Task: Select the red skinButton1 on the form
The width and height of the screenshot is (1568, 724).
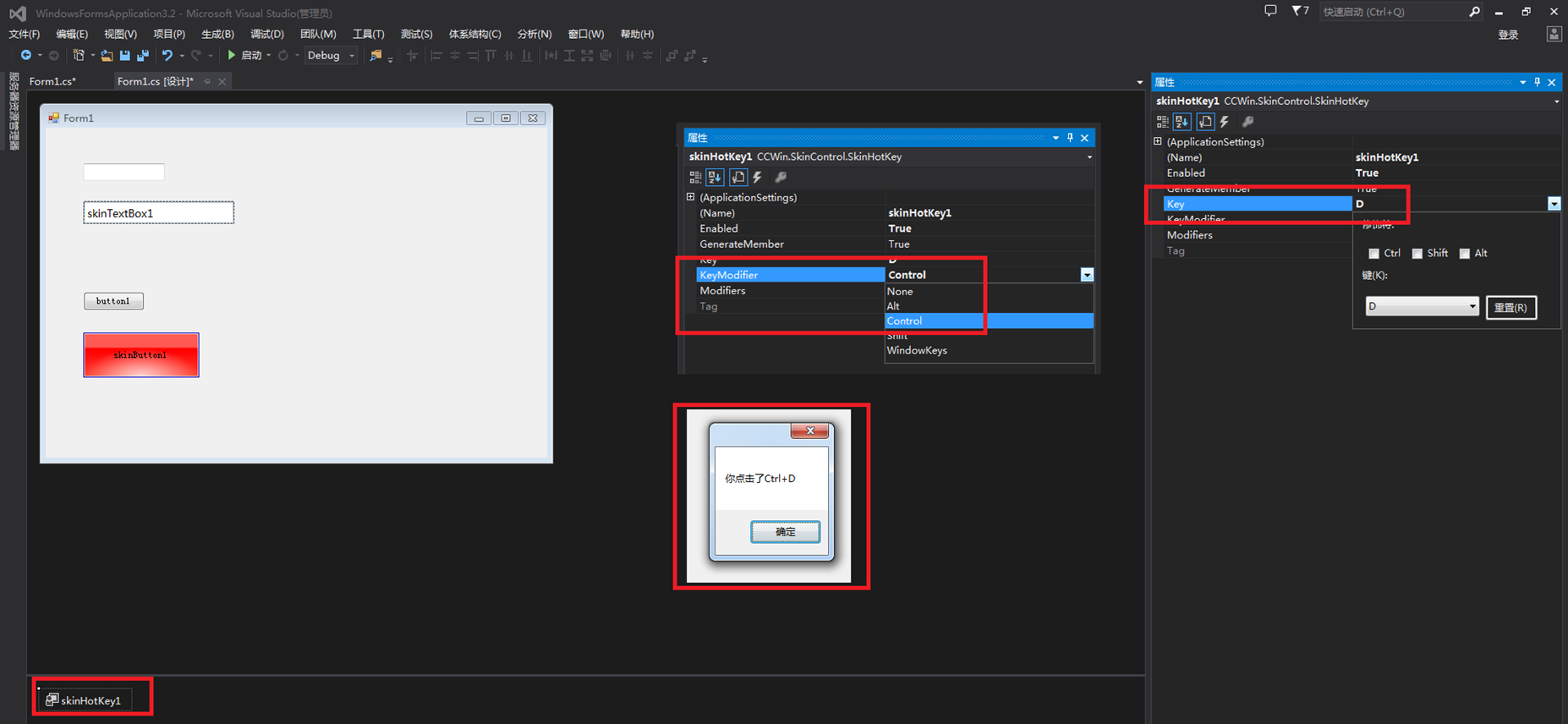Action: tap(141, 355)
